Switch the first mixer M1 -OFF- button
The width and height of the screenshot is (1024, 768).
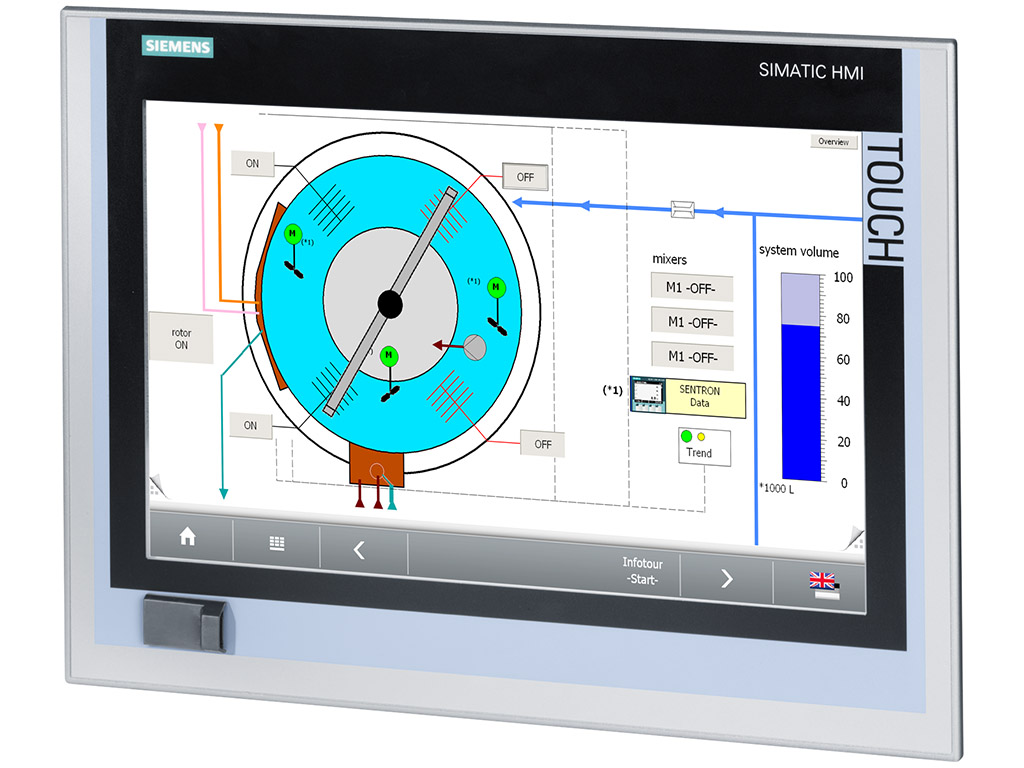coord(692,289)
